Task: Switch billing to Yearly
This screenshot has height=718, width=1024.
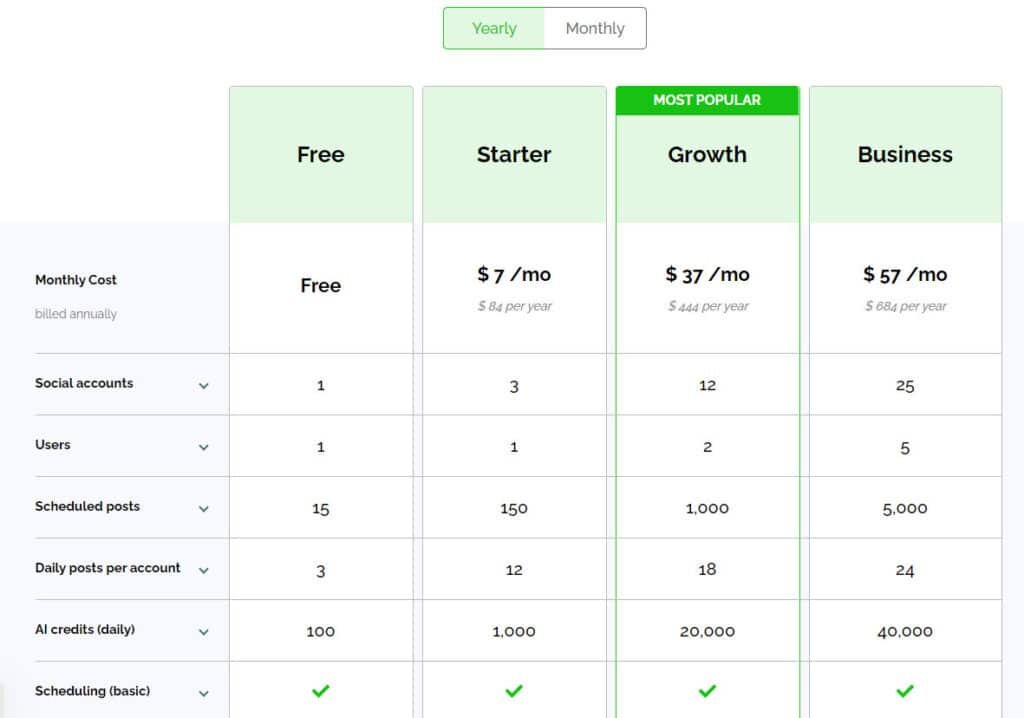Action: pos(494,28)
